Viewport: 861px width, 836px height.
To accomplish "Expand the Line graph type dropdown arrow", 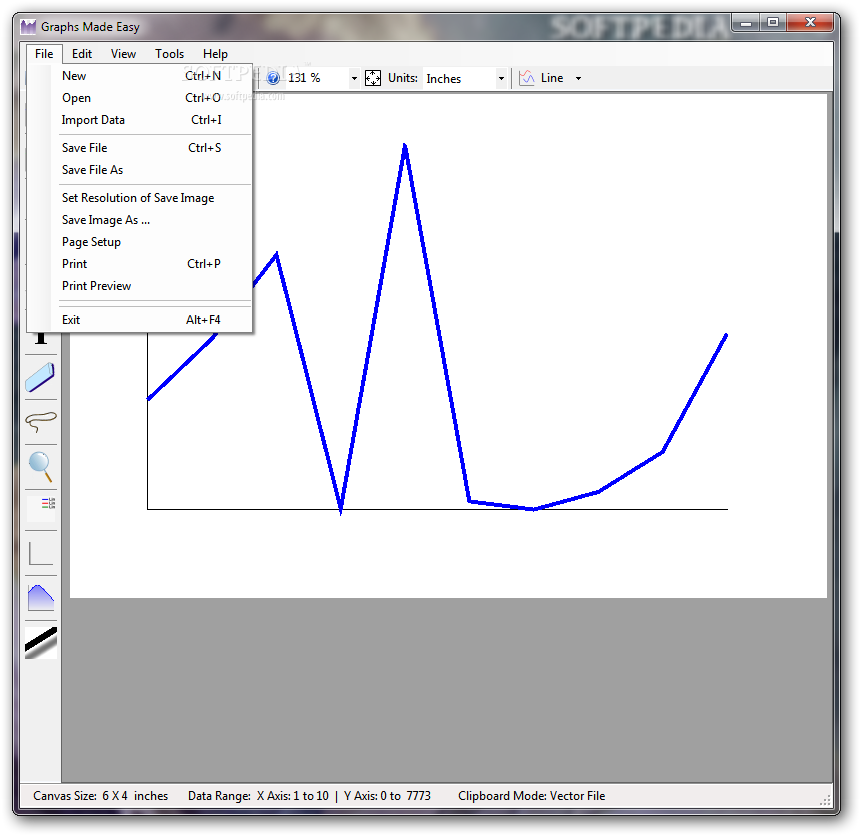I will tap(578, 79).
